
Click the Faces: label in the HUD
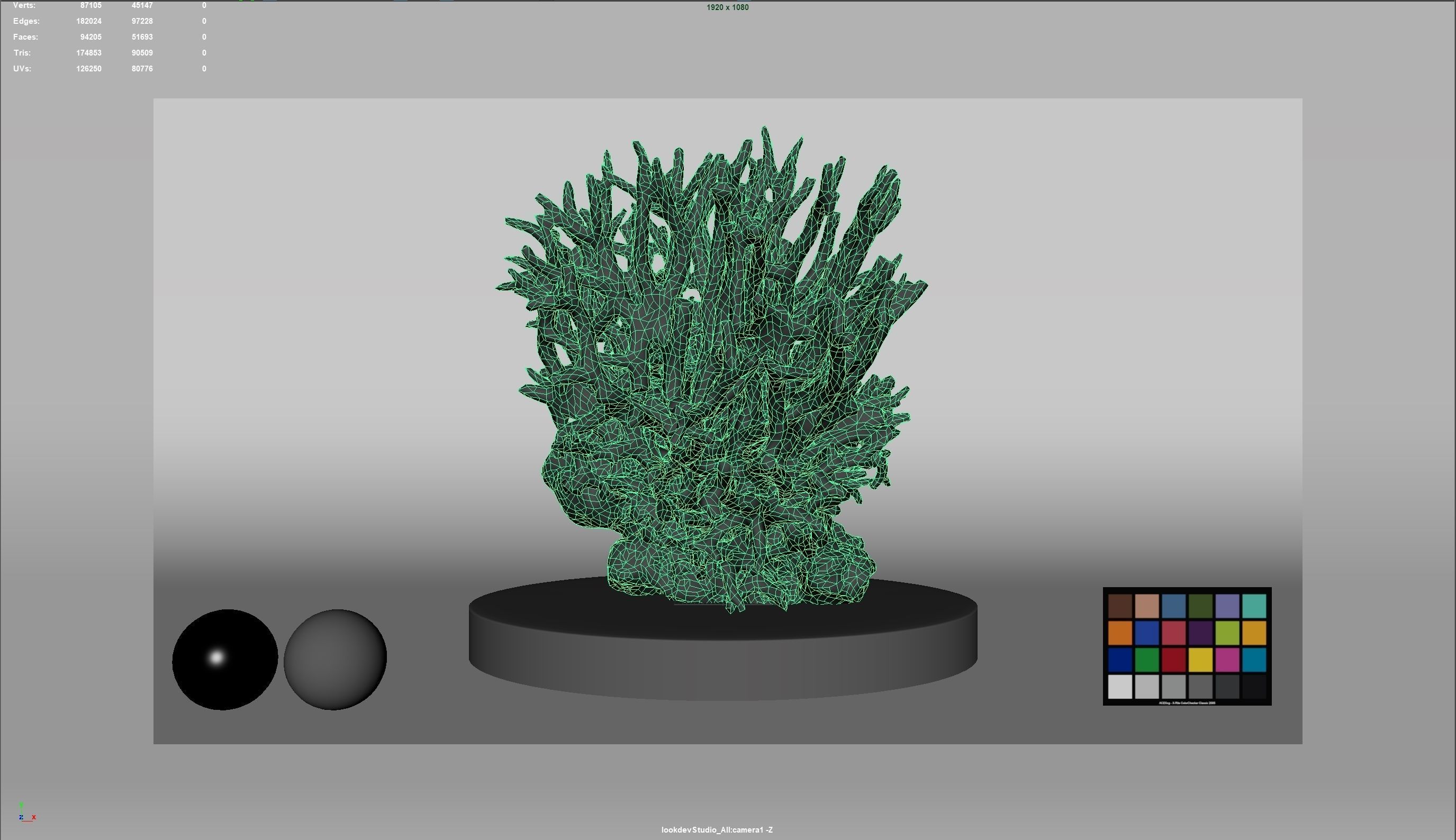coord(26,37)
